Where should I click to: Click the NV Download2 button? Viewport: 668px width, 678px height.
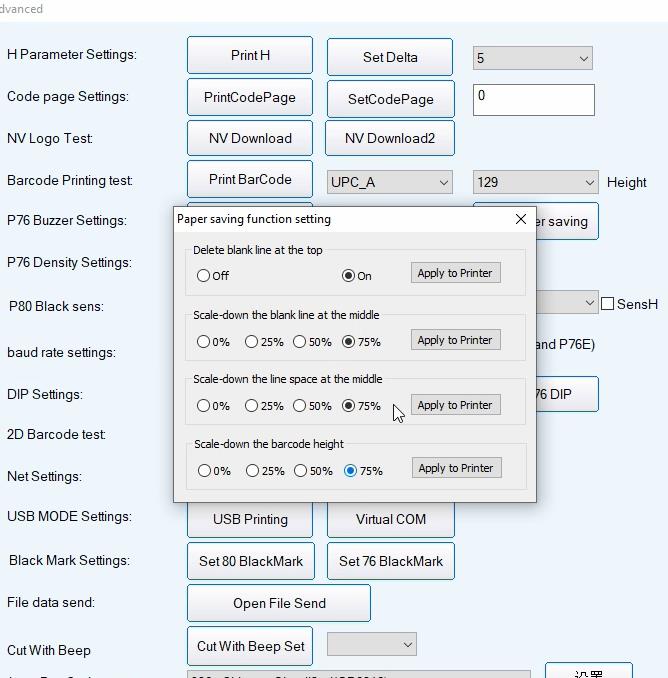pyautogui.click(x=390, y=138)
